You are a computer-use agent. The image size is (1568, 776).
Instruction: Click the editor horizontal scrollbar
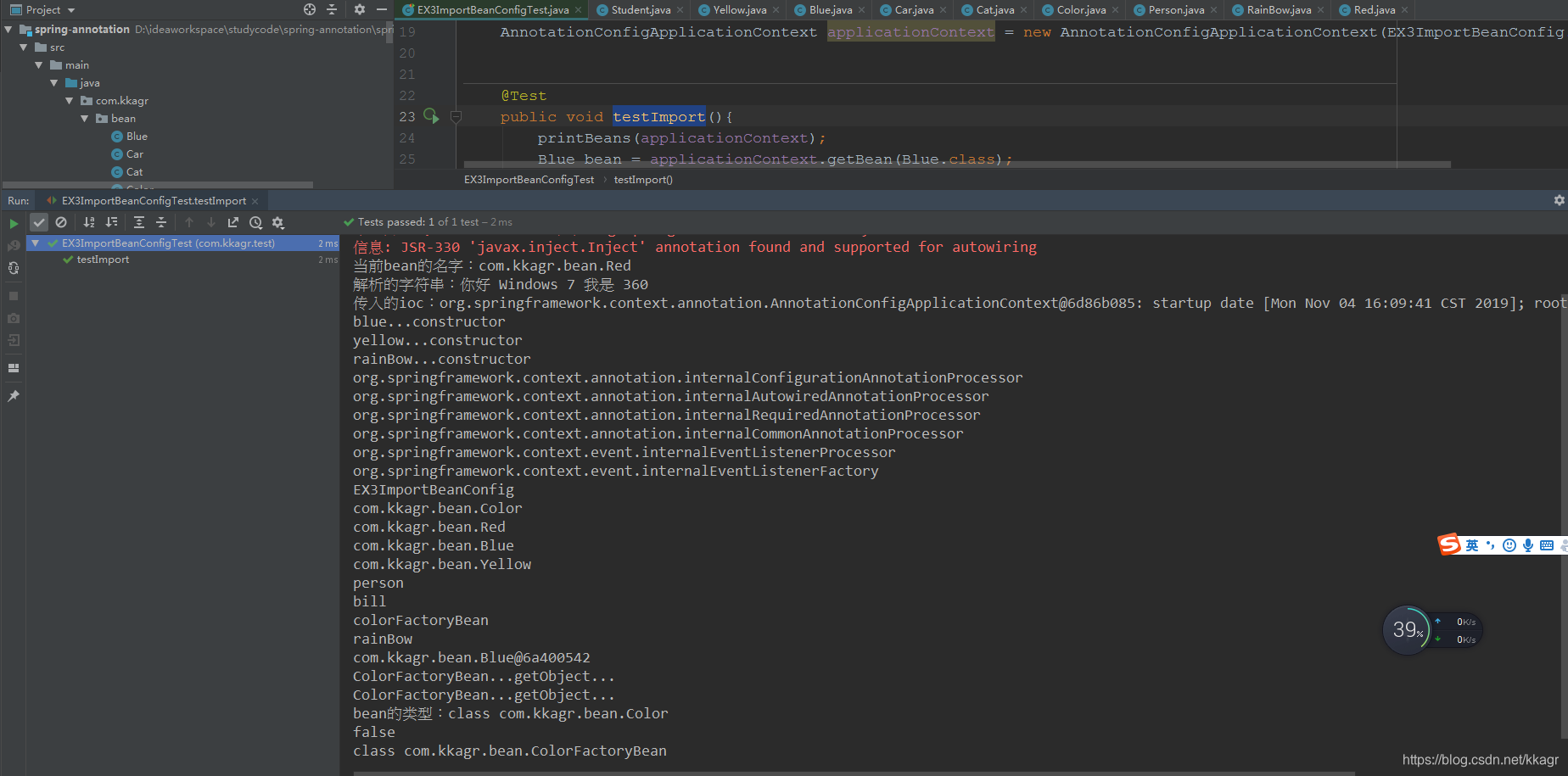(957, 165)
